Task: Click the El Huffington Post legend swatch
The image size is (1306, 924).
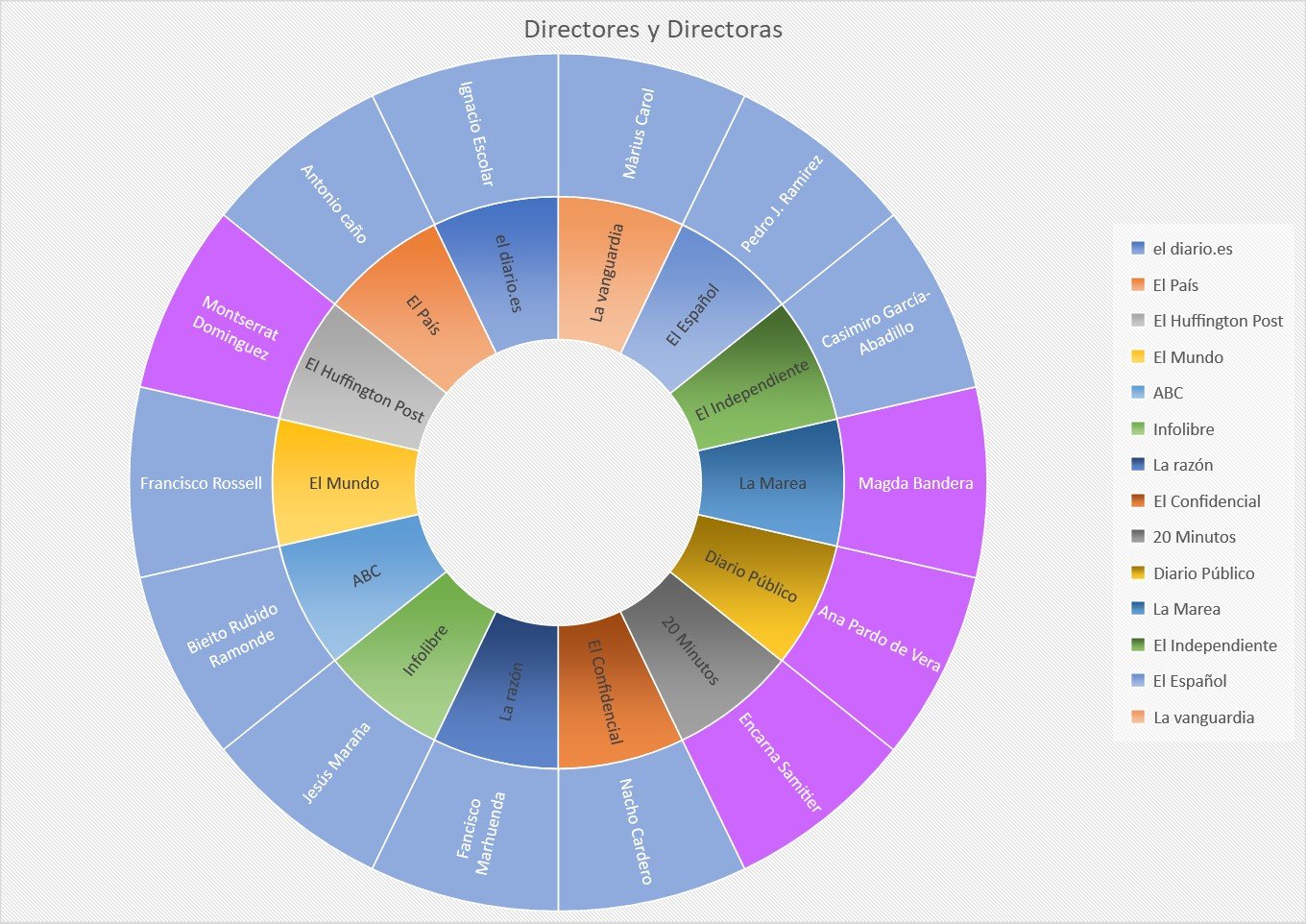Action: pos(1138,321)
